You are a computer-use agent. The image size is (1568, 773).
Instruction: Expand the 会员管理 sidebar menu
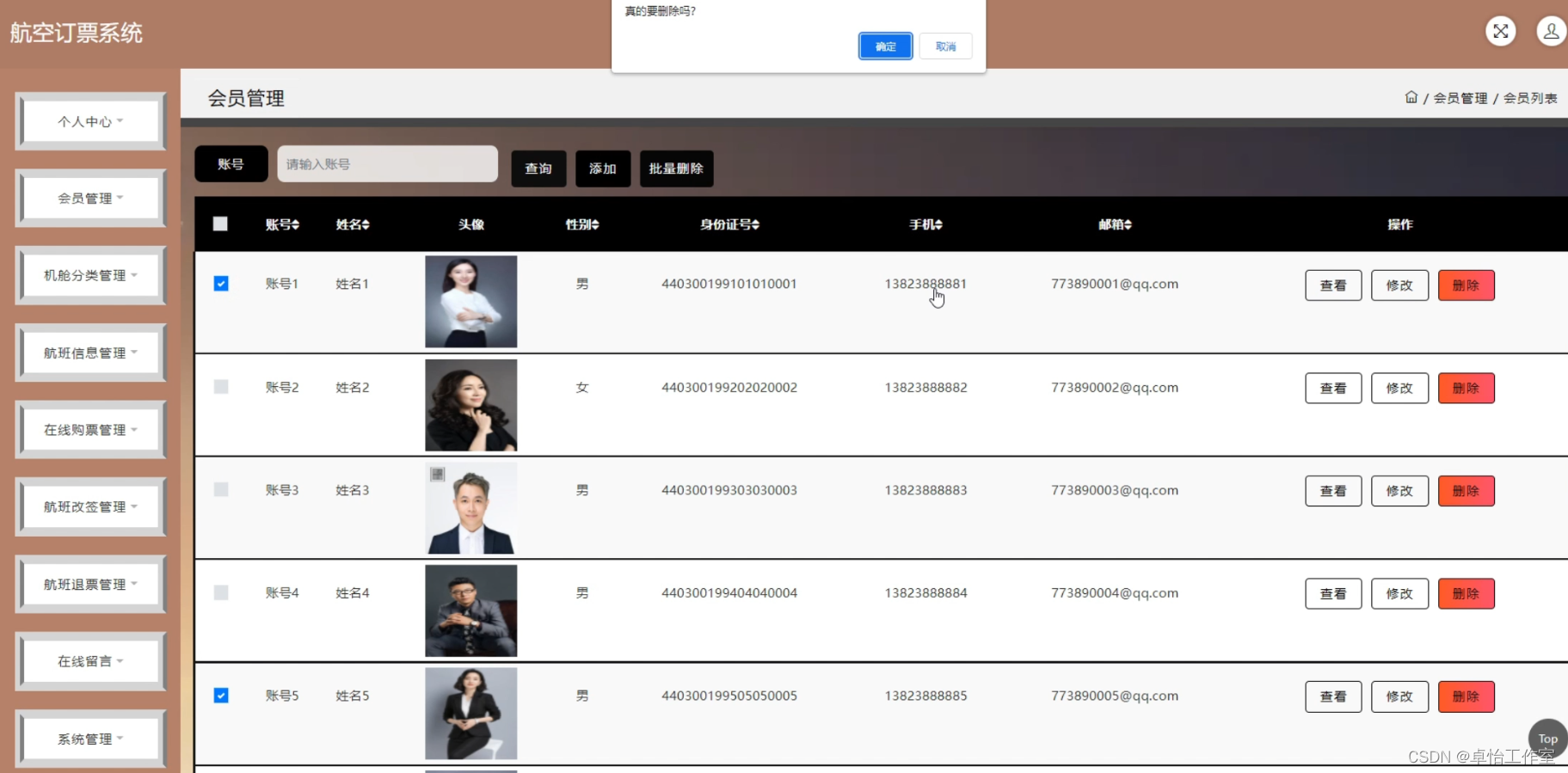[90, 198]
